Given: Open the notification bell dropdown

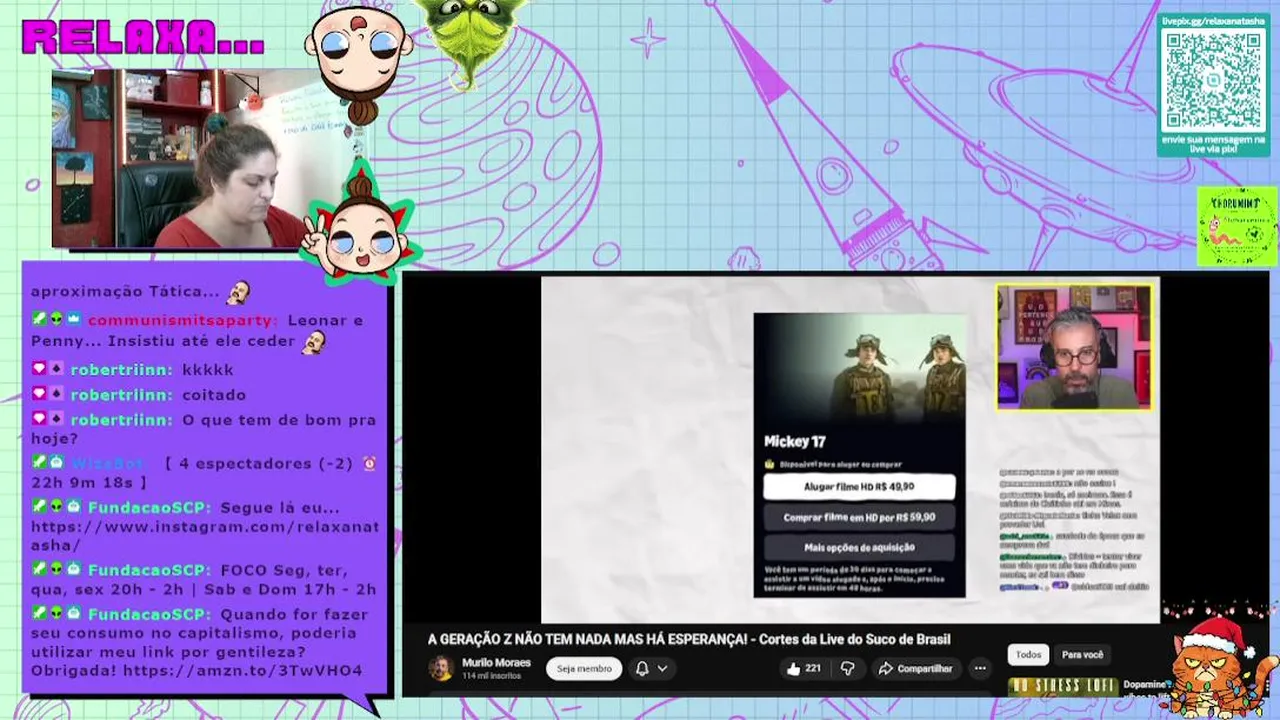Looking at the screenshot, I should pyautogui.click(x=651, y=668).
